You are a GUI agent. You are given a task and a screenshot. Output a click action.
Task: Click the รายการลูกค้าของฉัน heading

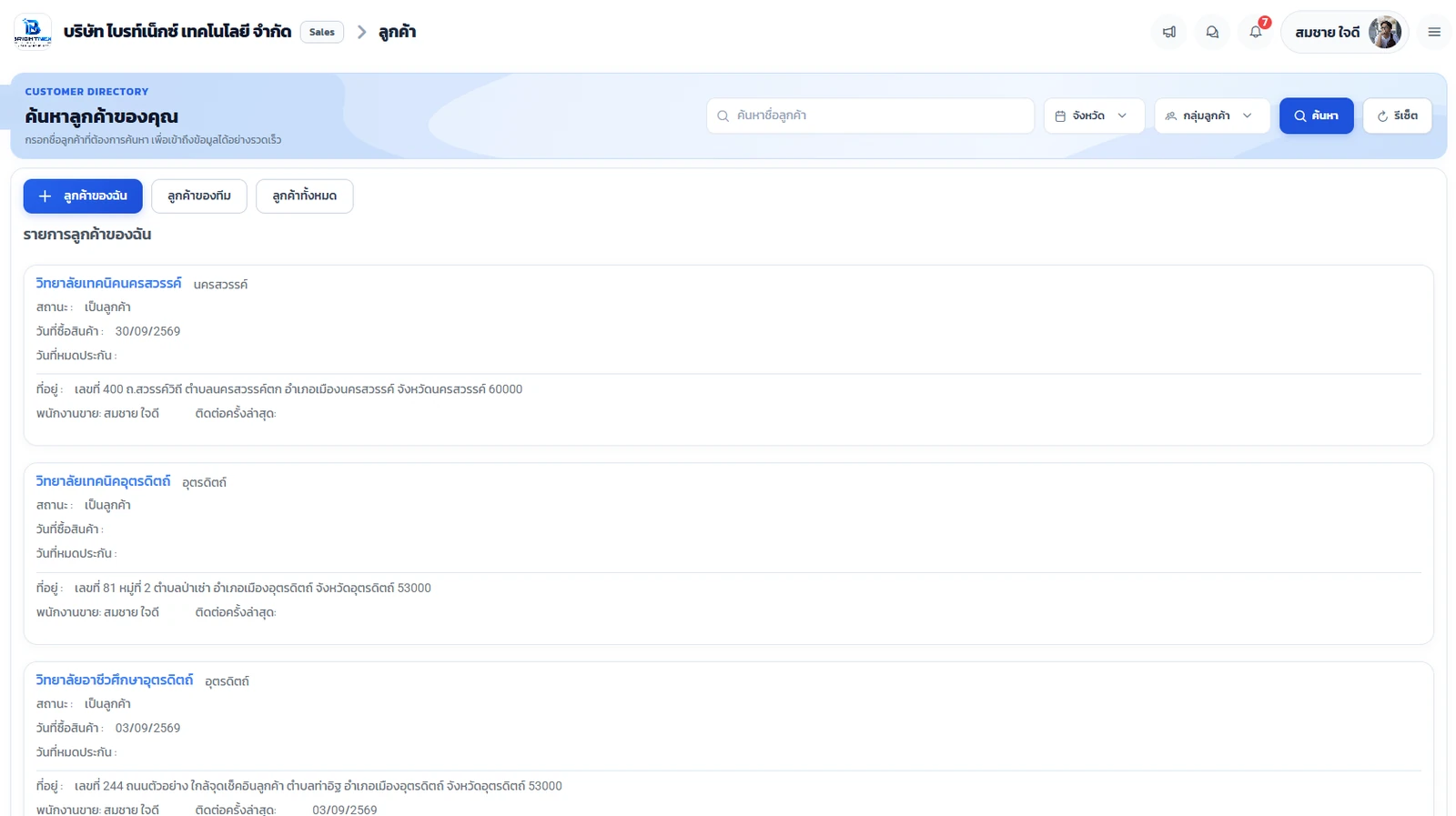(87, 235)
